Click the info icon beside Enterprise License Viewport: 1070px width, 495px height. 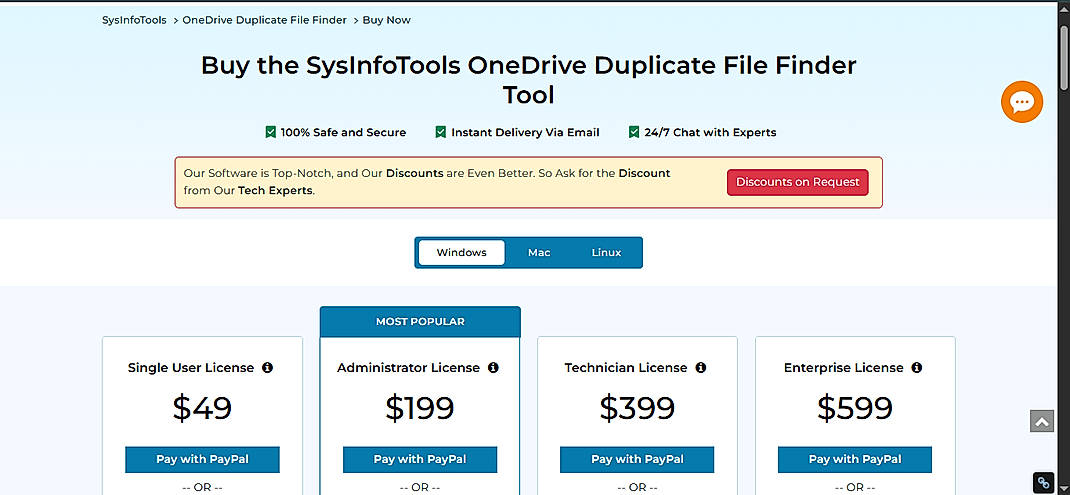pyautogui.click(x=916, y=368)
